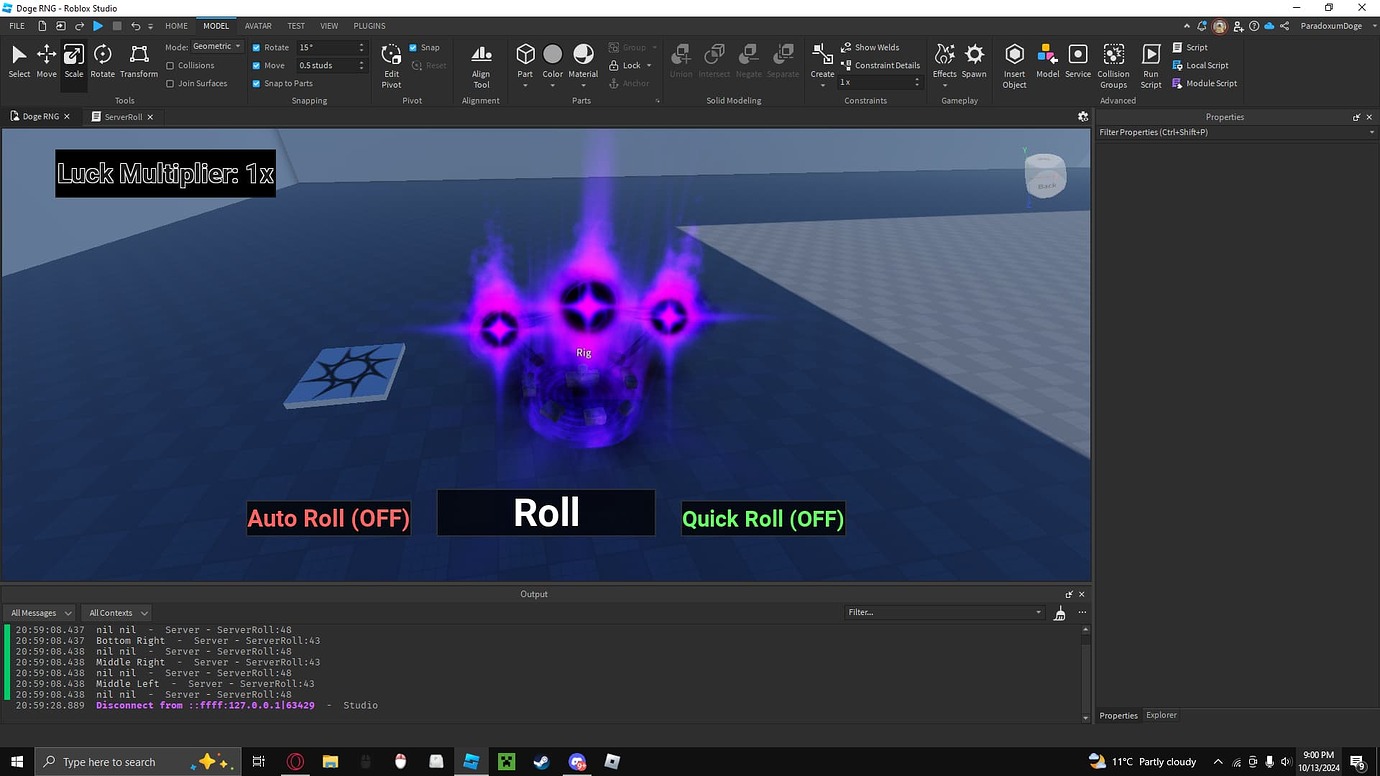Toggle Auto Roll on
The image size is (1380, 776).
328,518
